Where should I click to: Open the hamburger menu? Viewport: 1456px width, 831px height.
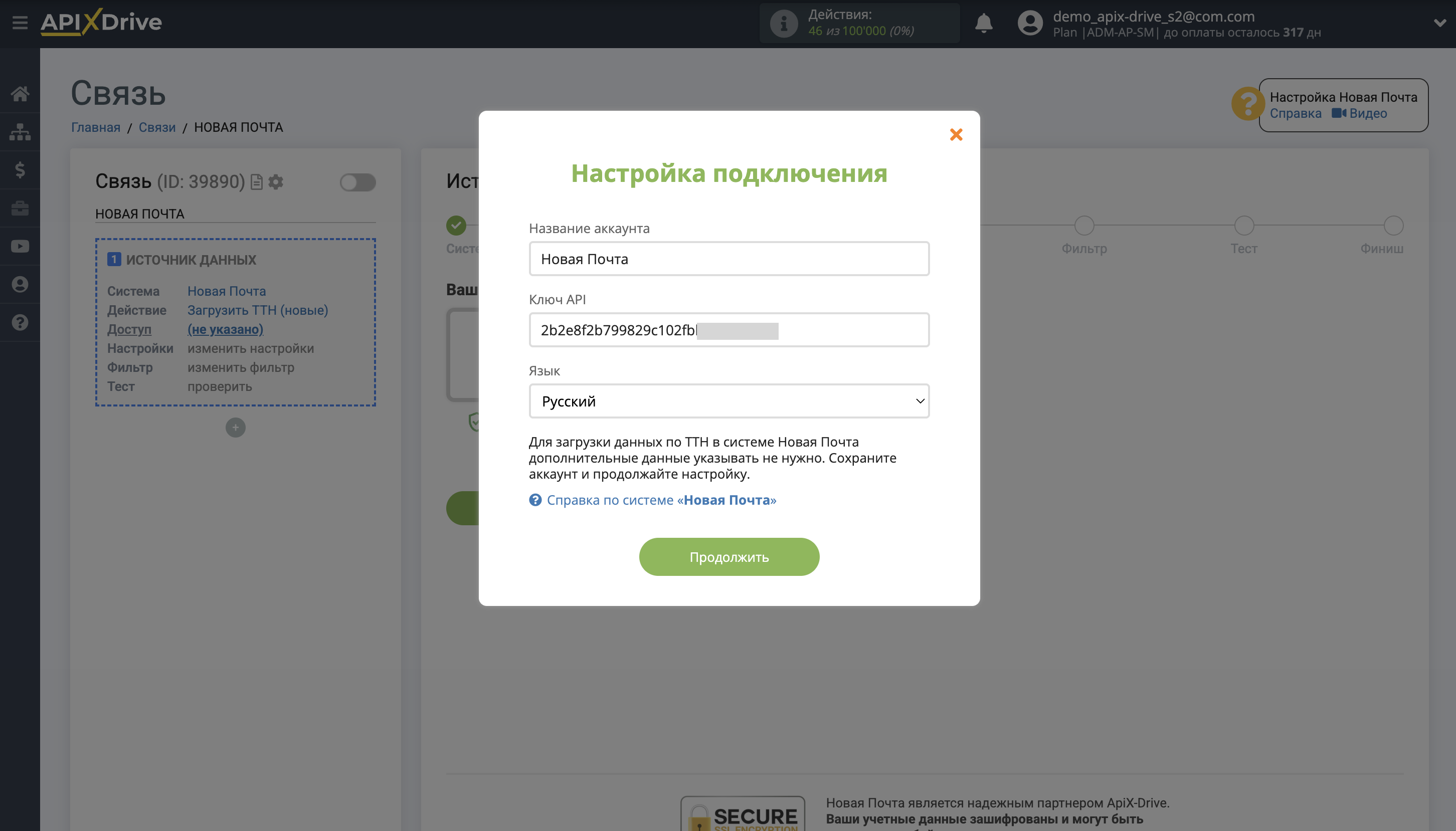point(20,22)
